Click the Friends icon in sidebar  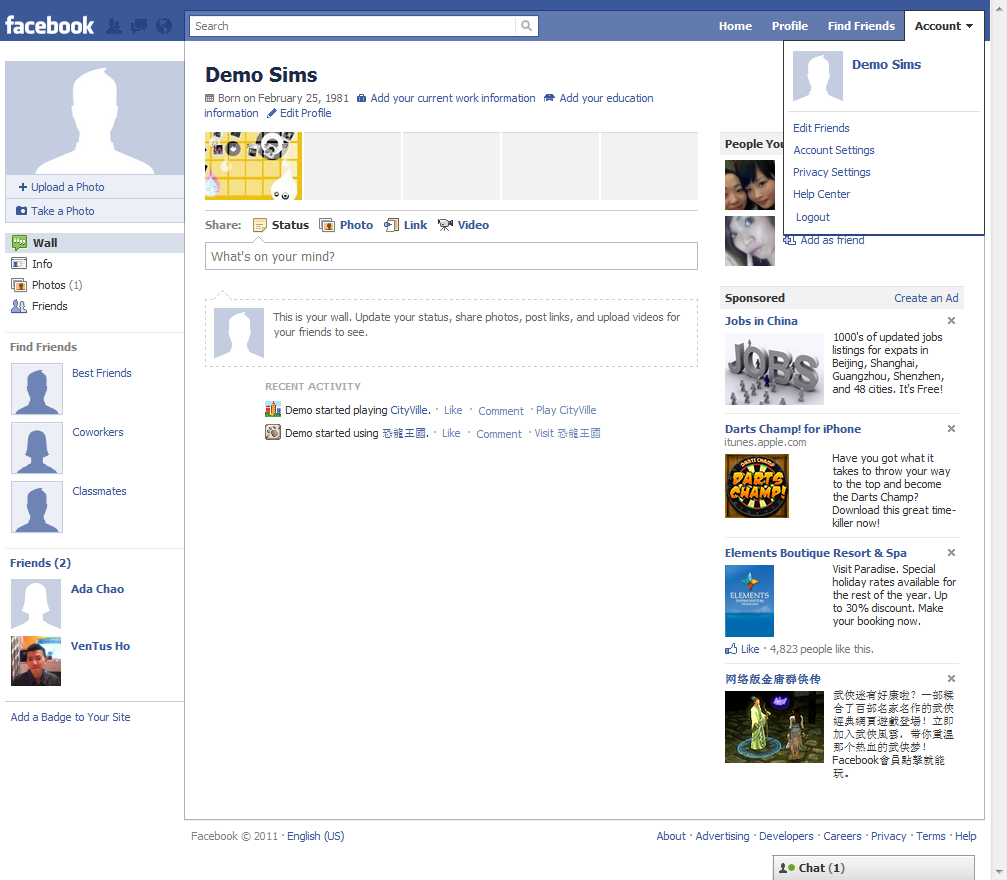click(19, 306)
